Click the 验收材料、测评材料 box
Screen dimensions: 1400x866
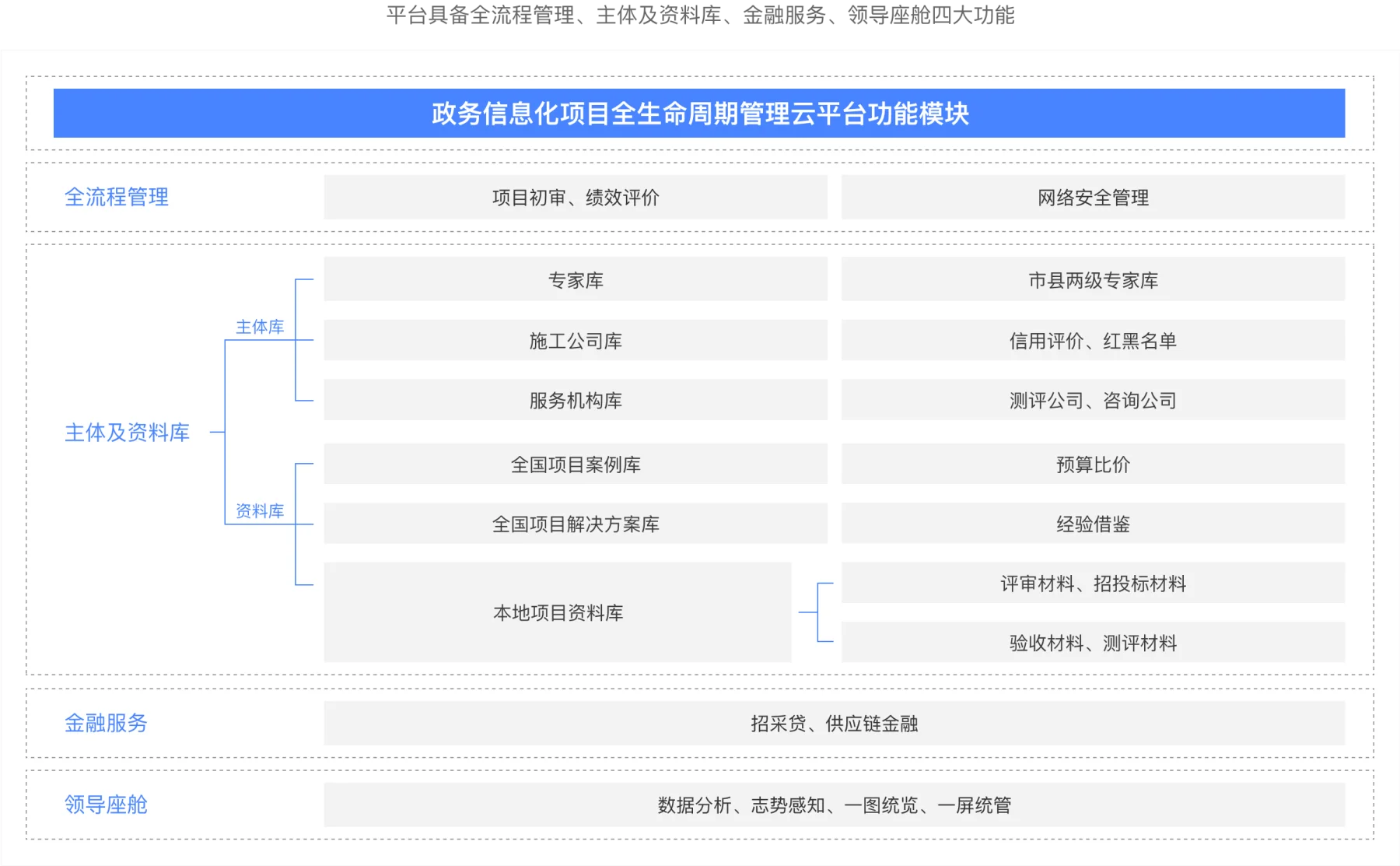(1093, 642)
